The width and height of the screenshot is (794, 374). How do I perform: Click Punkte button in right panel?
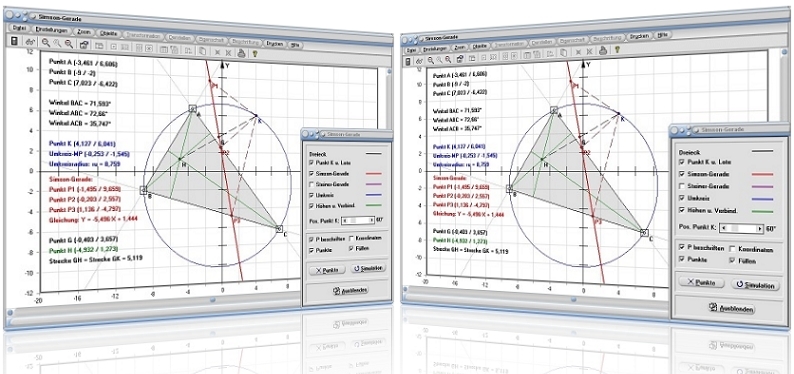(702, 283)
